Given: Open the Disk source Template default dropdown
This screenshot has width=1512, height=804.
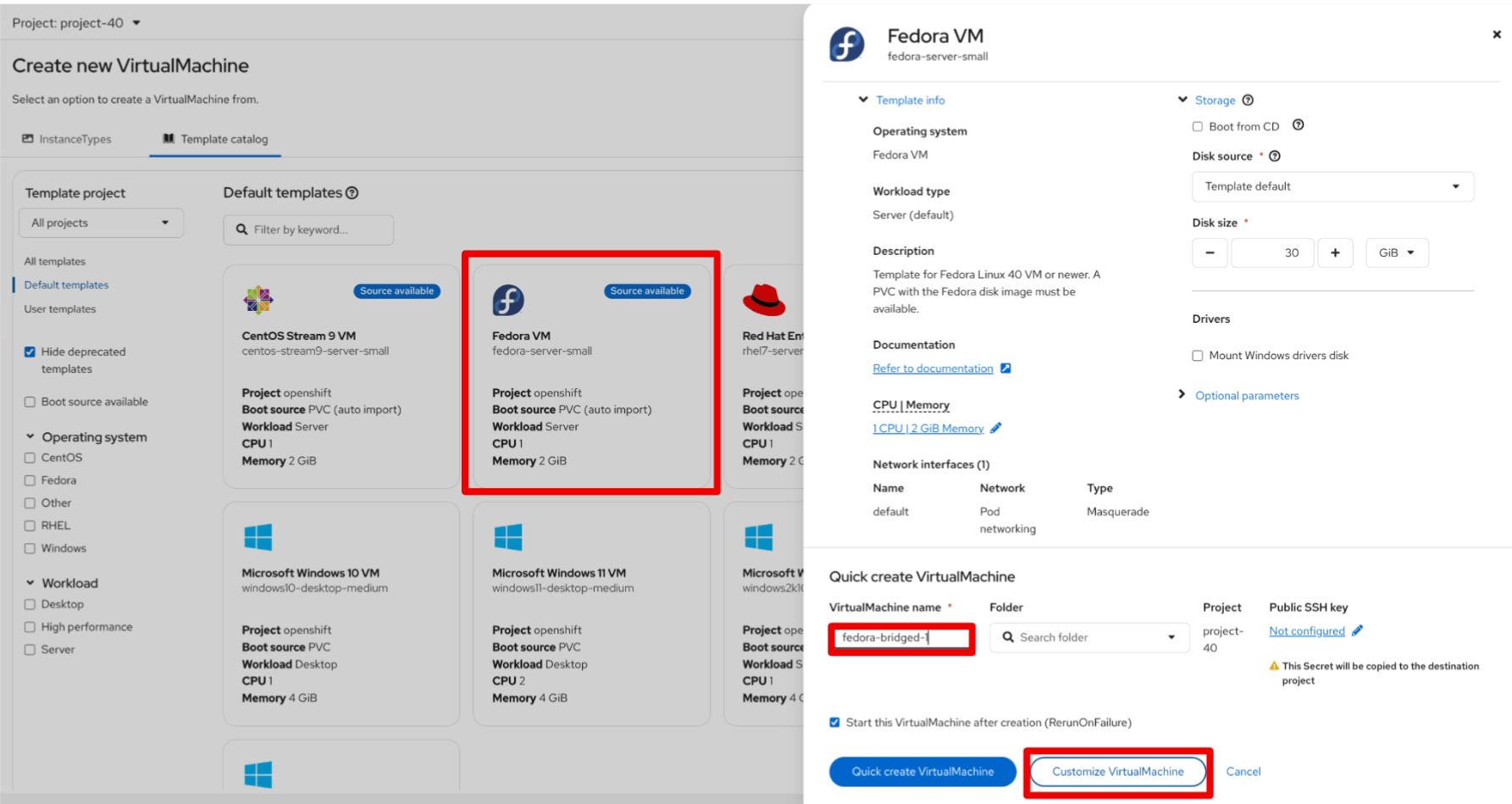Looking at the screenshot, I should pos(1332,186).
